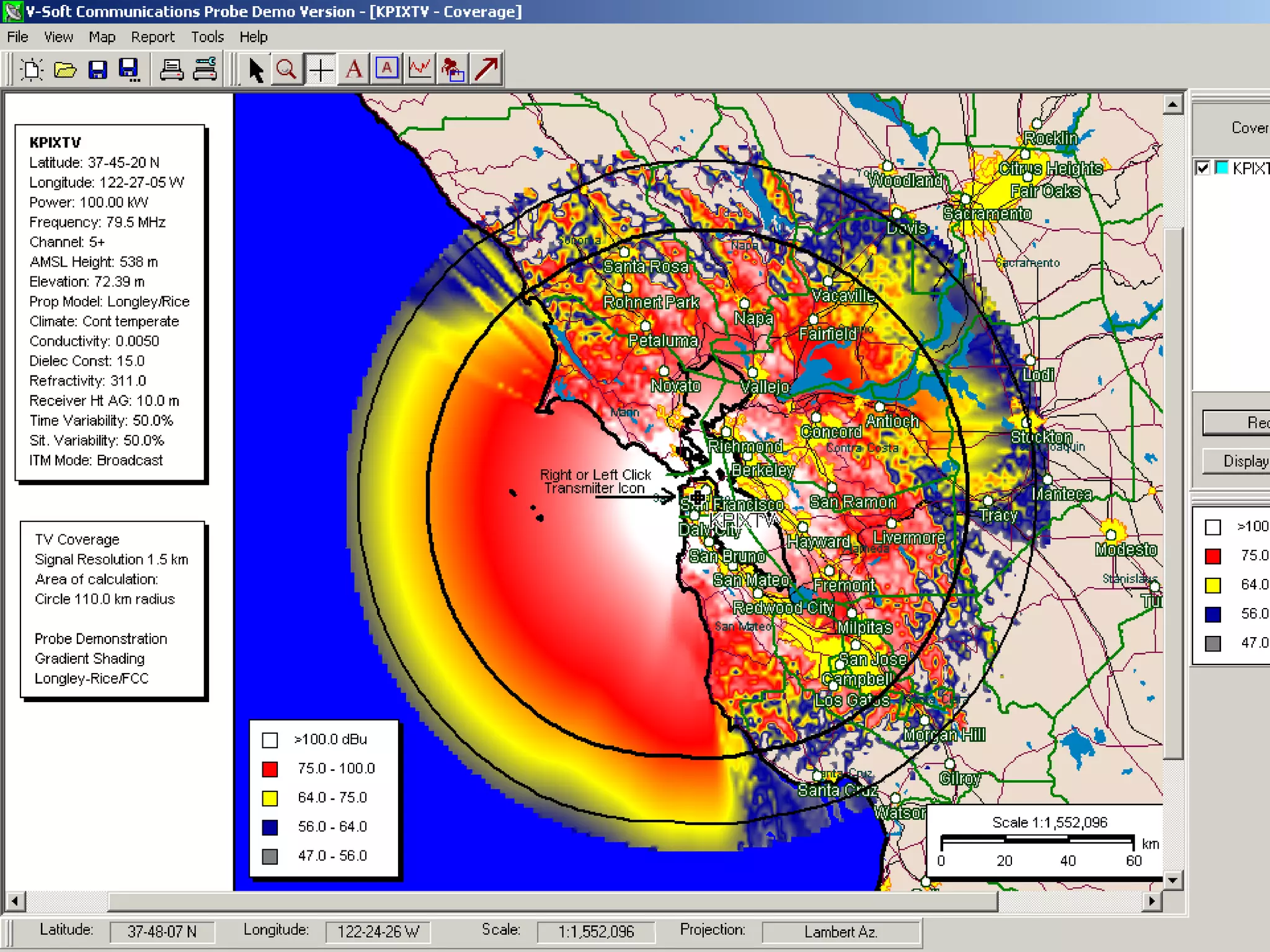Select the terrain profile graph tool
Viewport: 1270px width, 952px height.
[x=420, y=69]
